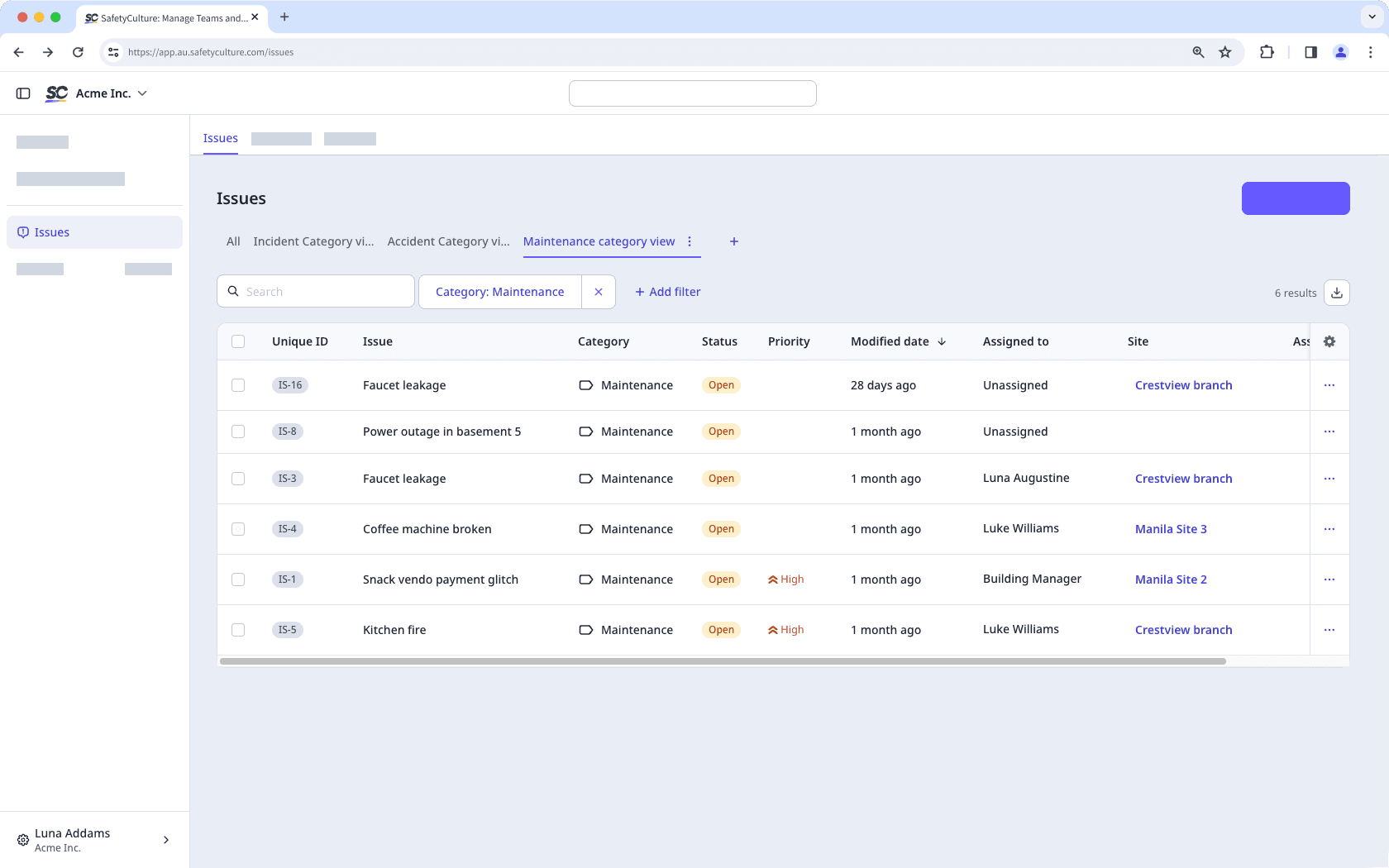The height and width of the screenshot is (868, 1389).
Task: Toggle Modified date sort order arrow
Action: coord(943,341)
